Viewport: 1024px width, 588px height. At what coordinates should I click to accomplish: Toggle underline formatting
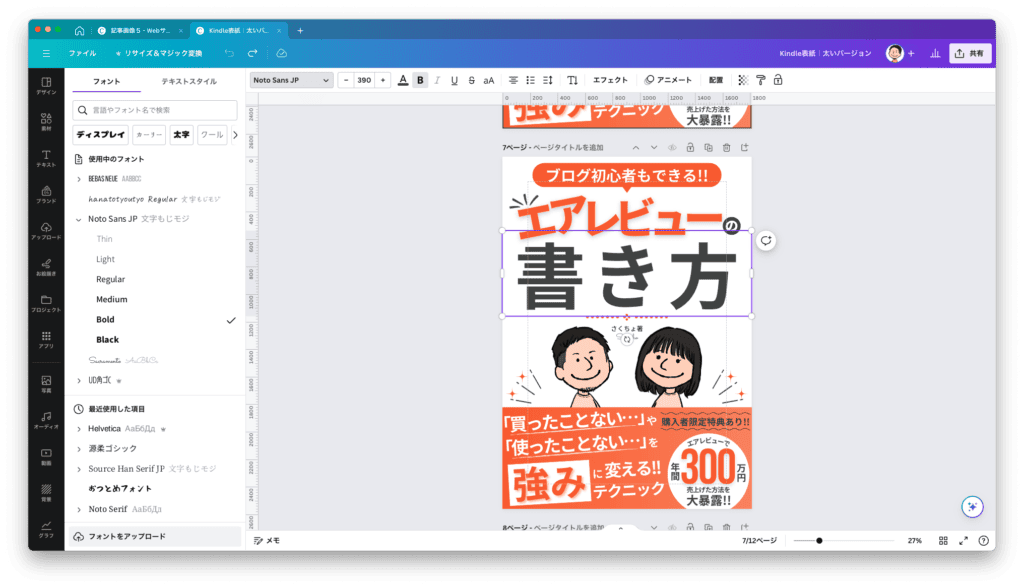[455, 80]
